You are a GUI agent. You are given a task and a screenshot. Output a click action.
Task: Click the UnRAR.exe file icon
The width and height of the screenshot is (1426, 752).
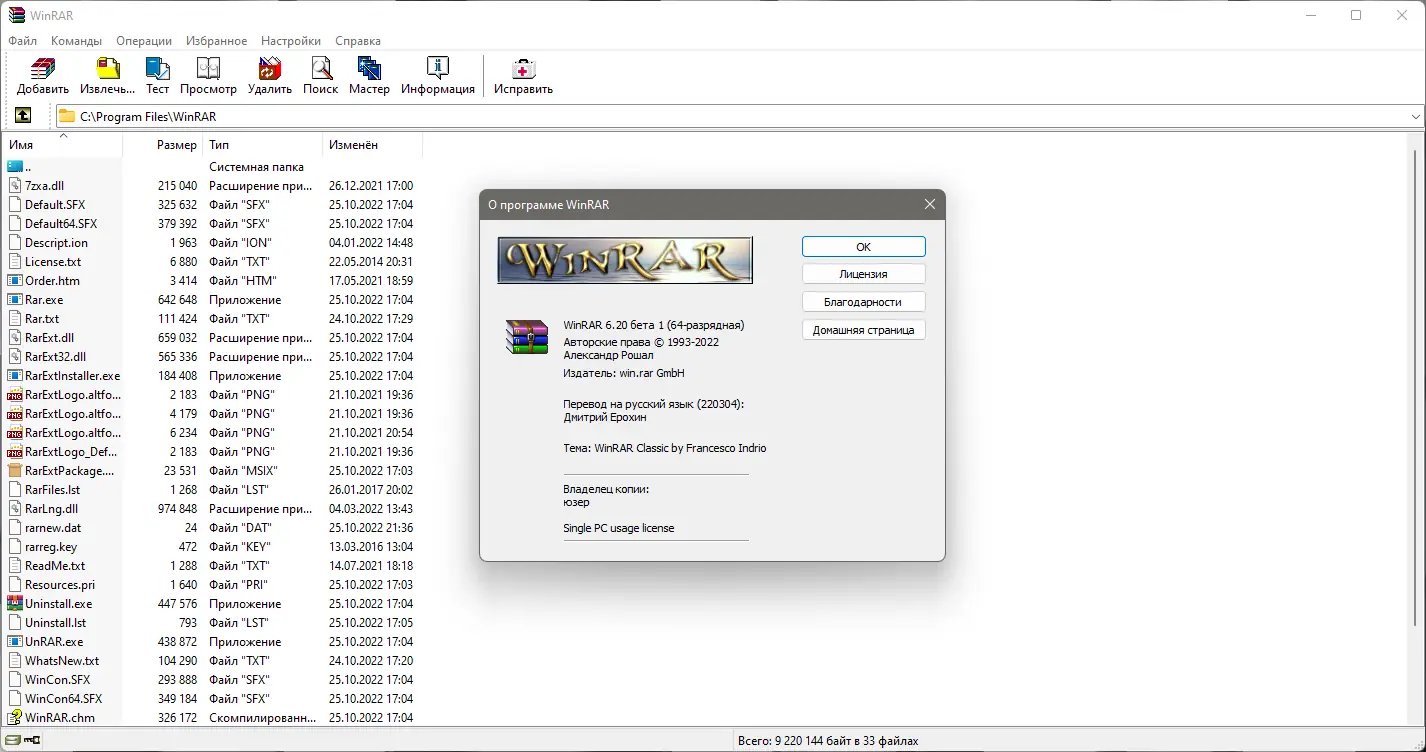click(15, 641)
